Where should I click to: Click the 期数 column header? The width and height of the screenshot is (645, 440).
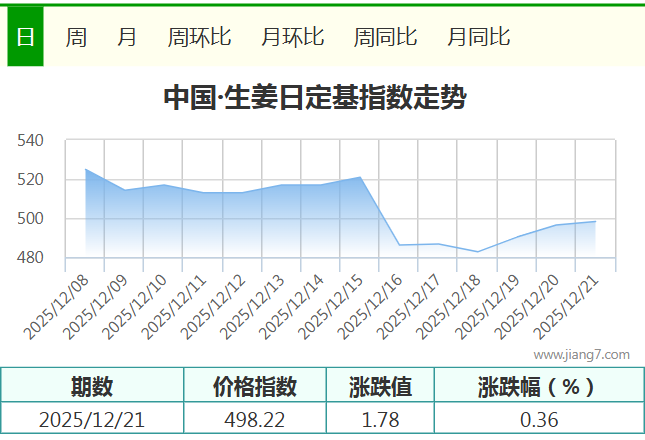92,386
